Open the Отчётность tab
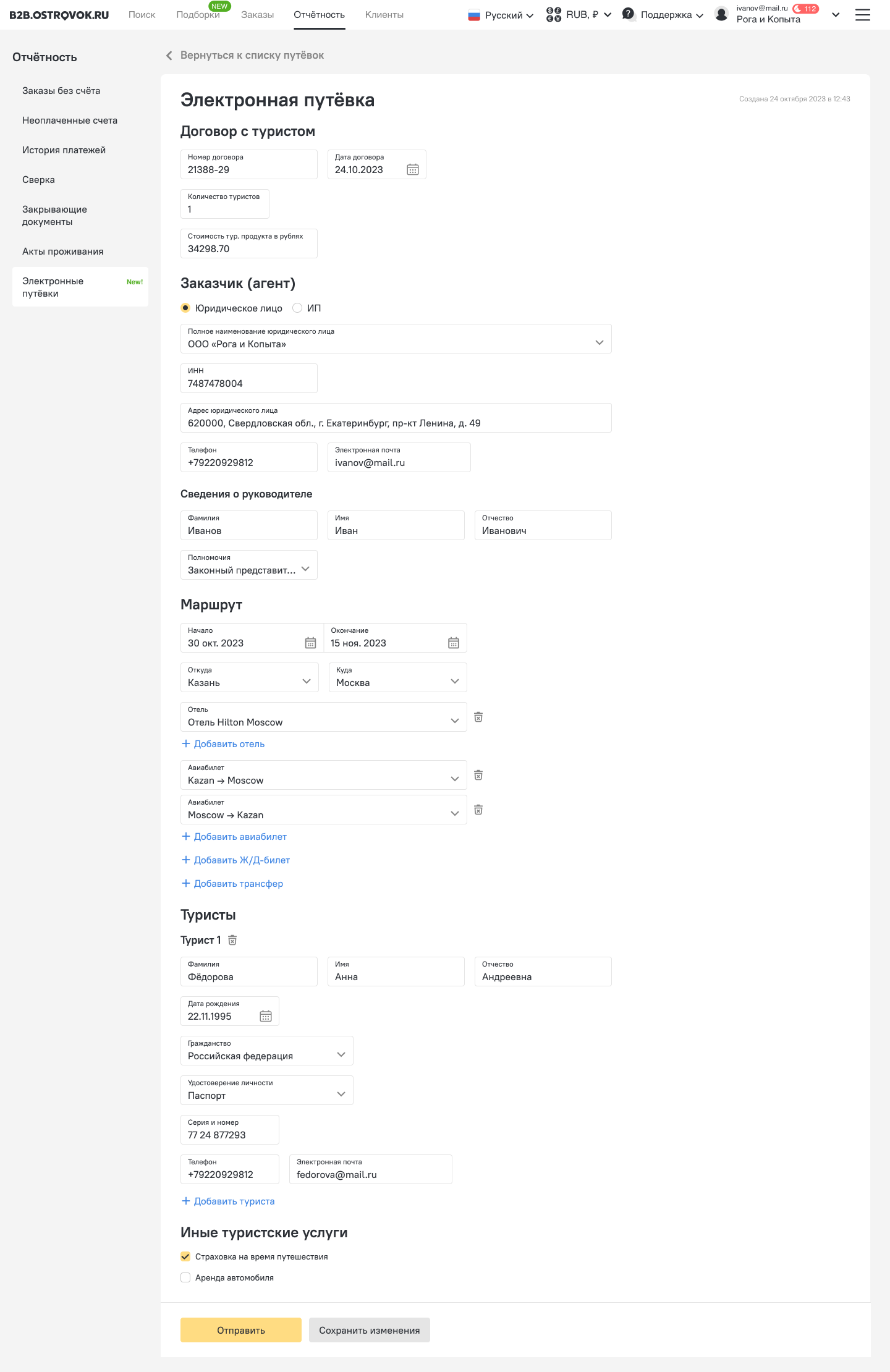890x1372 pixels. 320,14
